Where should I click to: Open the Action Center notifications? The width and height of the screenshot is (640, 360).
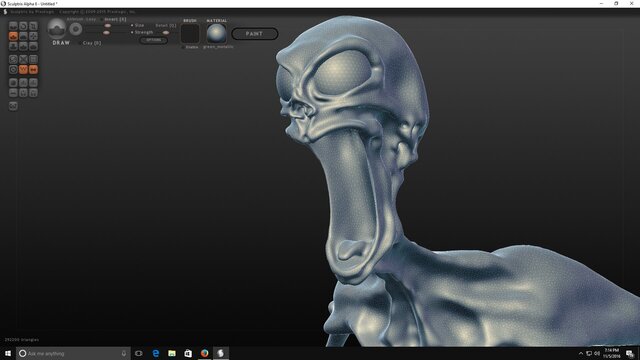point(630,353)
